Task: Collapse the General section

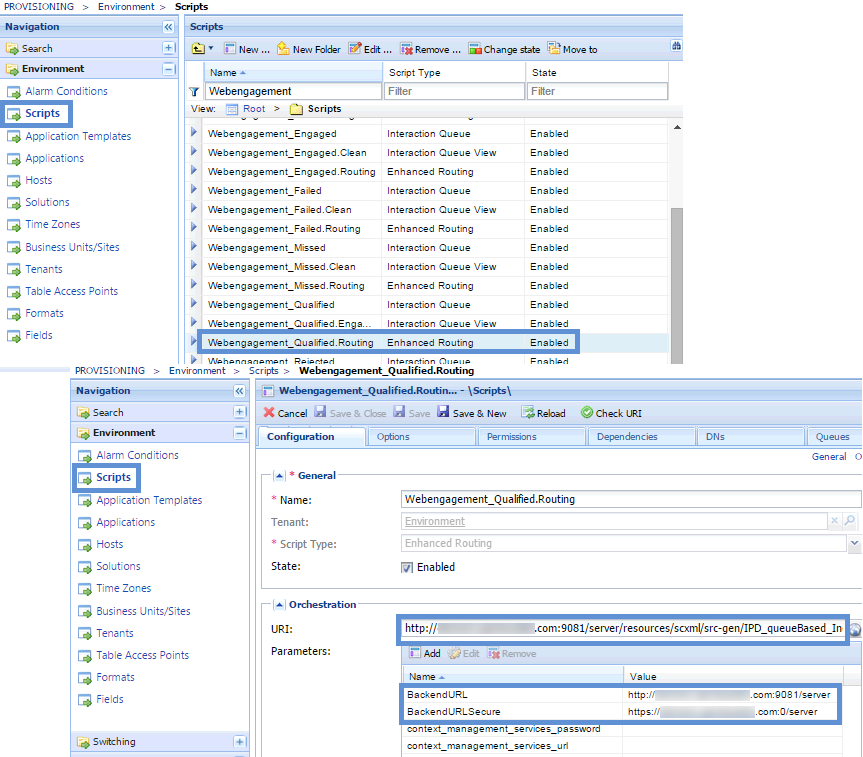Action: [280, 475]
